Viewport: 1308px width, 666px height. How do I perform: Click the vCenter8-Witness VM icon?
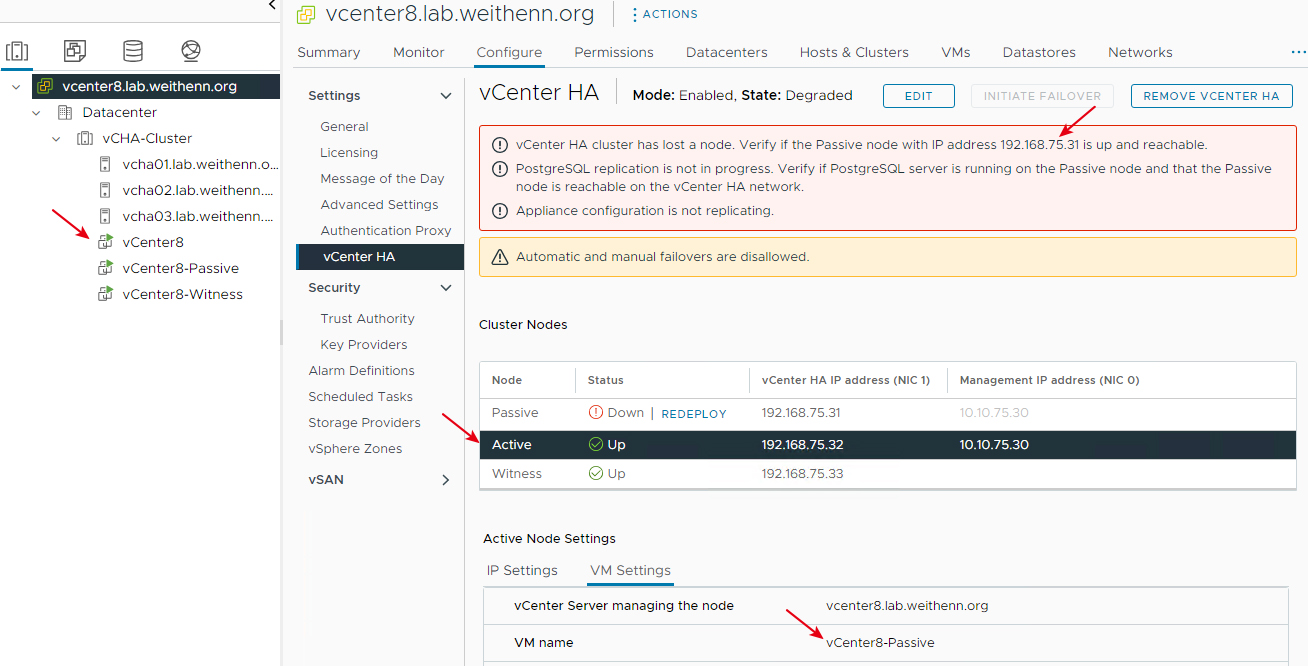[x=105, y=294]
